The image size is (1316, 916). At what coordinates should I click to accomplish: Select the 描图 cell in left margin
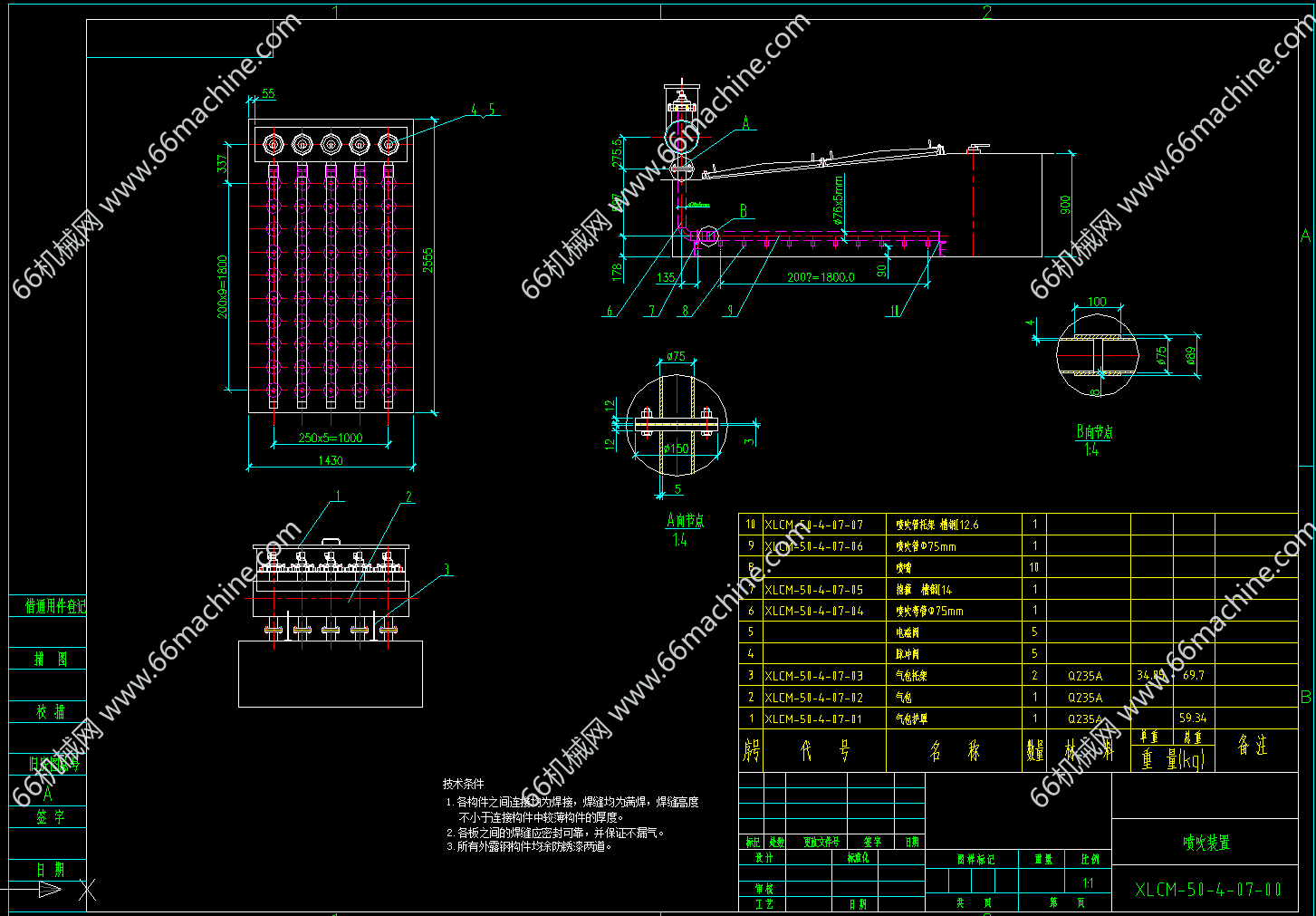click(50, 659)
